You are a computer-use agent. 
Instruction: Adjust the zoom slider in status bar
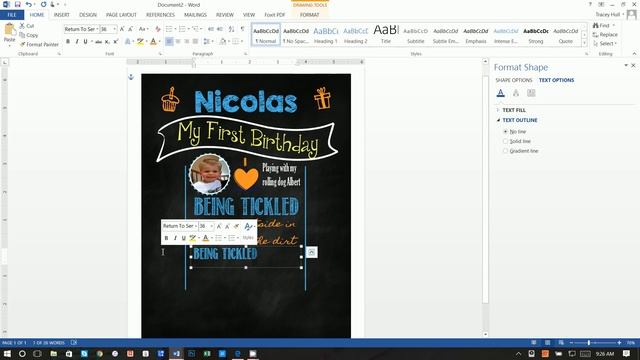(x=589, y=343)
